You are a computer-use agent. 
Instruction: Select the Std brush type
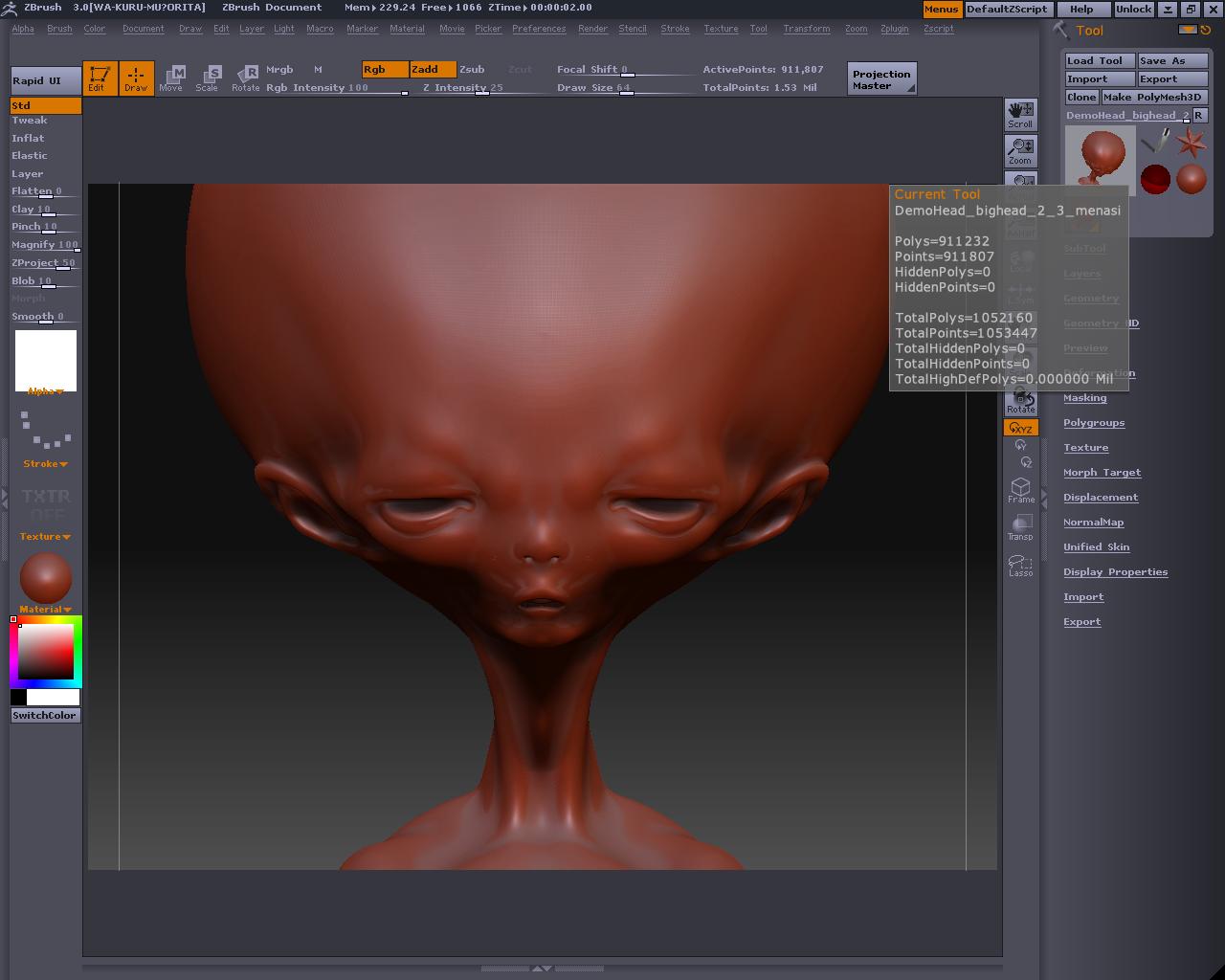[45, 106]
